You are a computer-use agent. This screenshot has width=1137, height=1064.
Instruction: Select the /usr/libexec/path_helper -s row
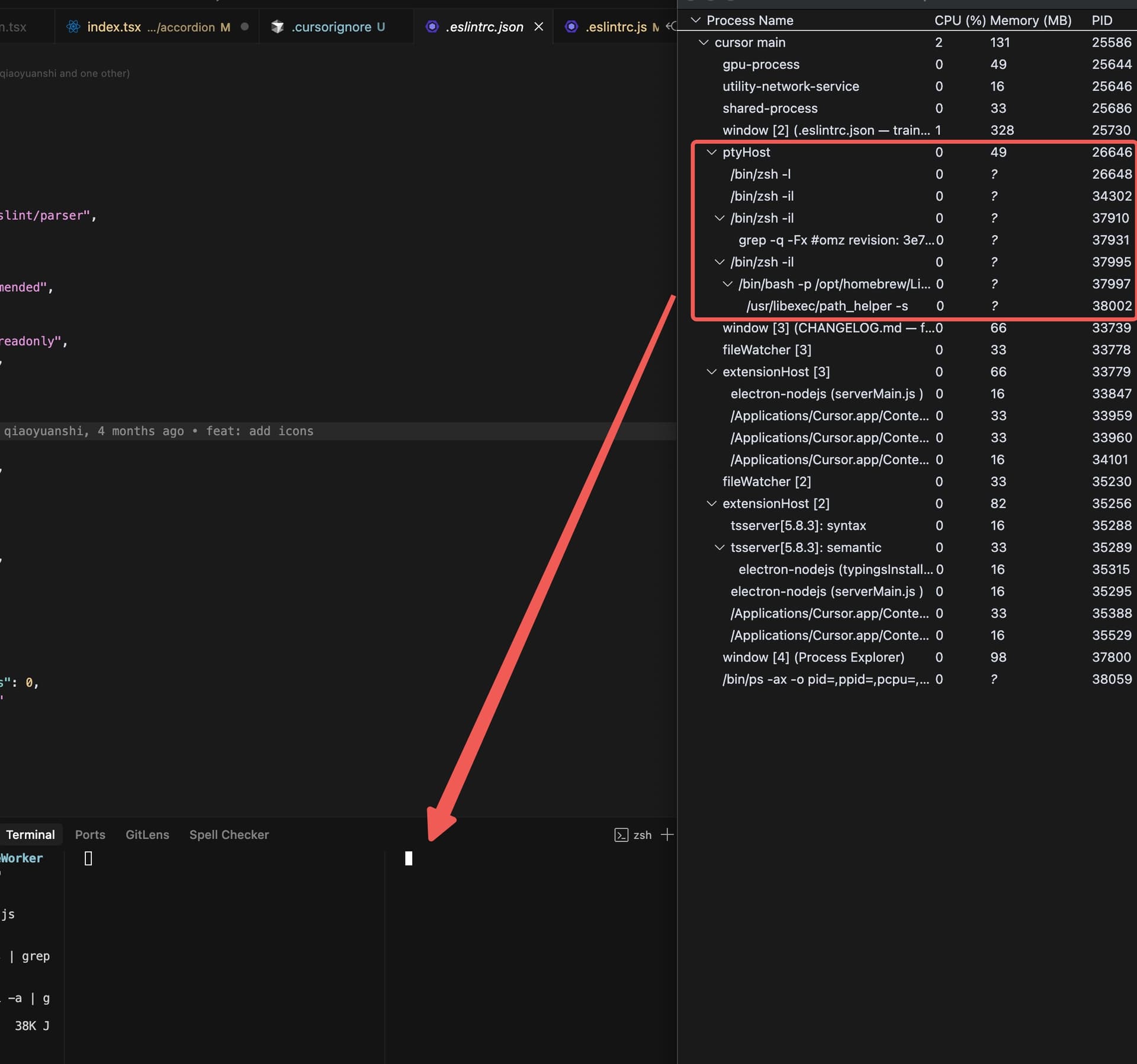pos(907,306)
